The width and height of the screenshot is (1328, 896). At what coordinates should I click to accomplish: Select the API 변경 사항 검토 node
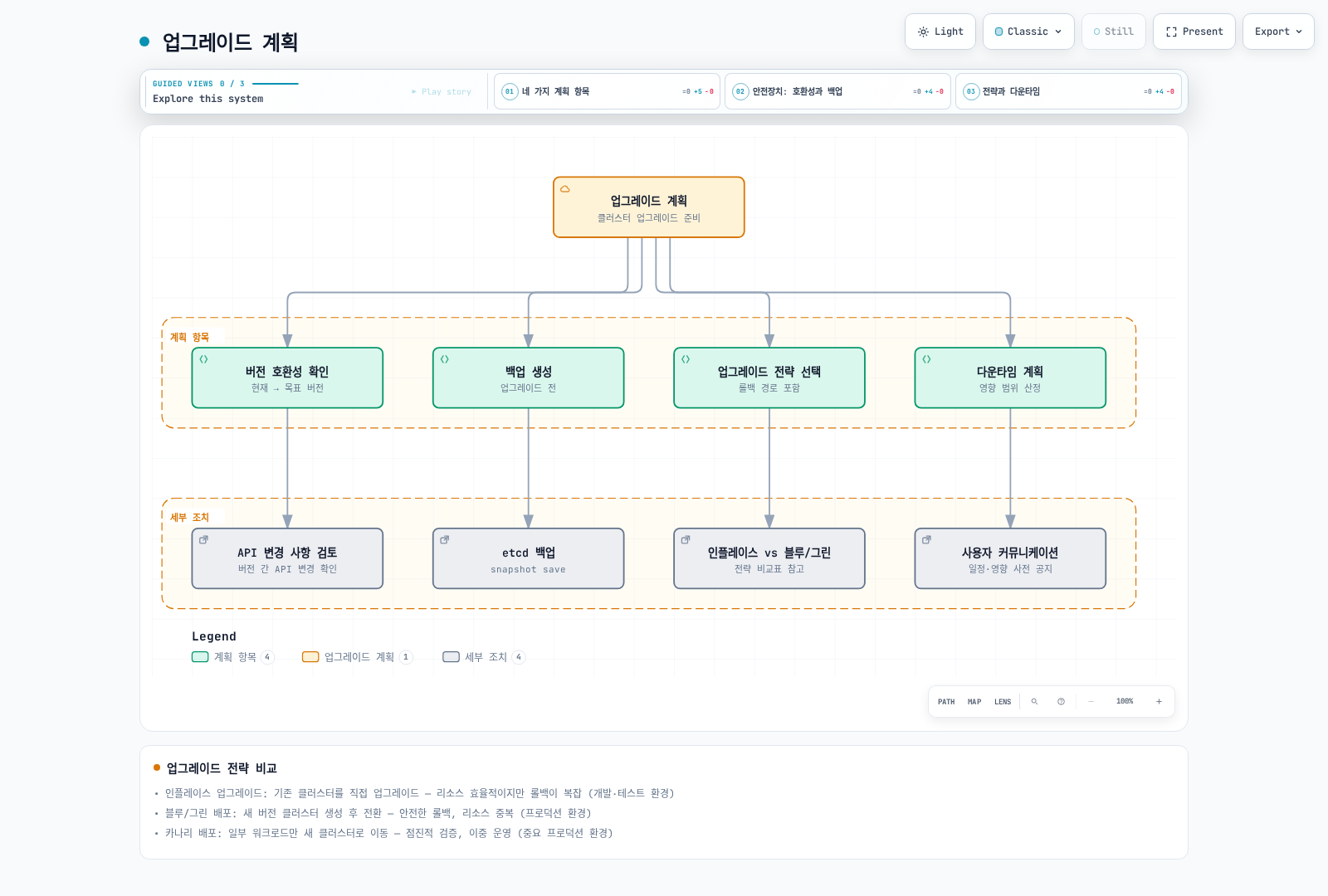(287, 558)
